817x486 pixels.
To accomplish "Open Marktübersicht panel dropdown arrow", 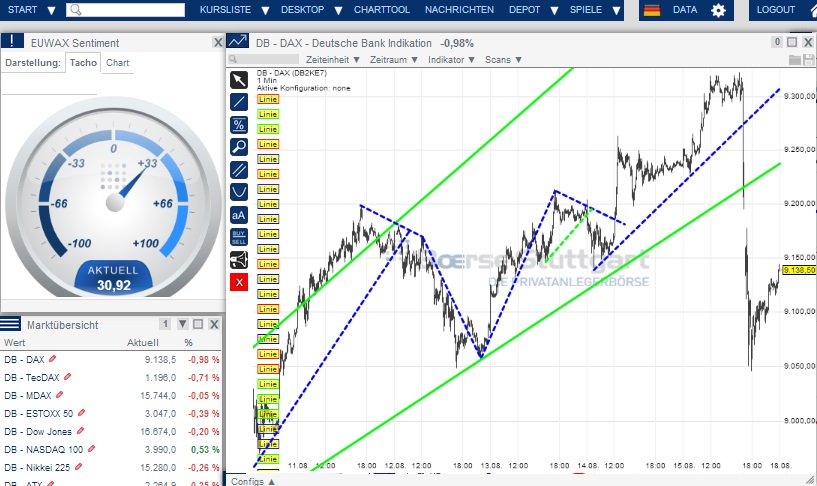I will [x=182, y=324].
